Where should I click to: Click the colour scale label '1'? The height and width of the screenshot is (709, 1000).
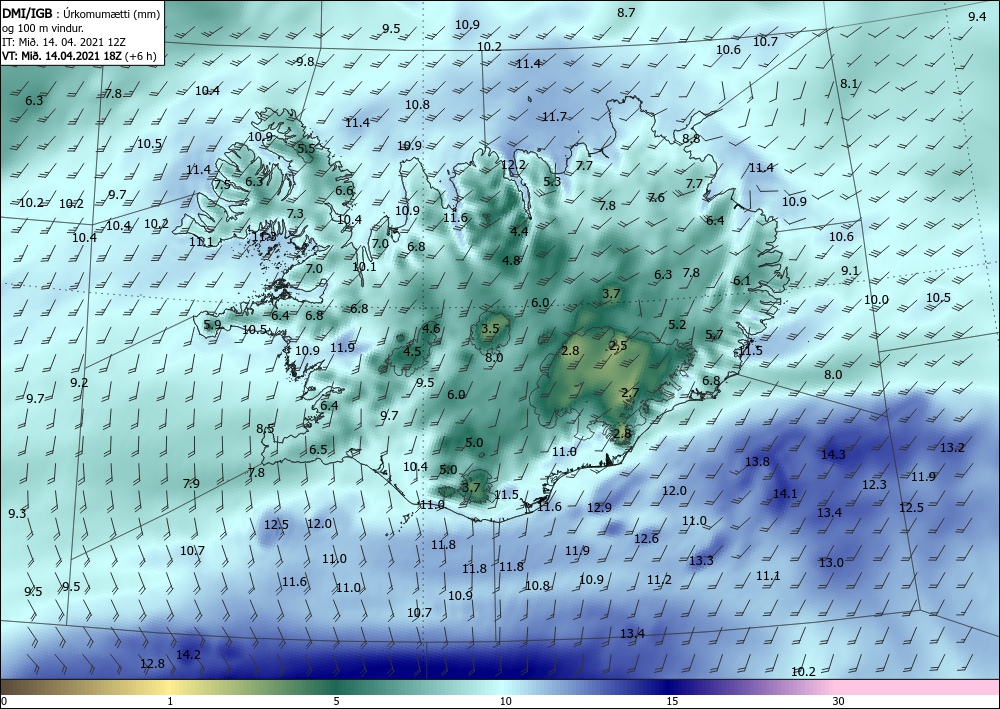tap(170, 701)
